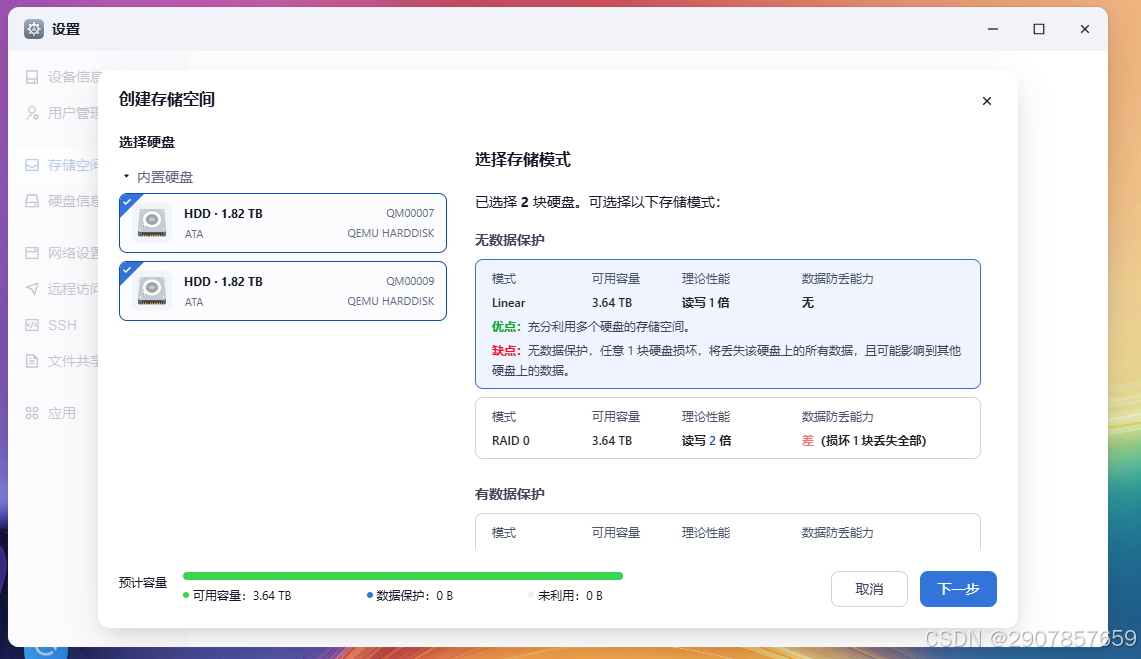Collapse the 内置硬盘 disk group

tap(127, 177)
